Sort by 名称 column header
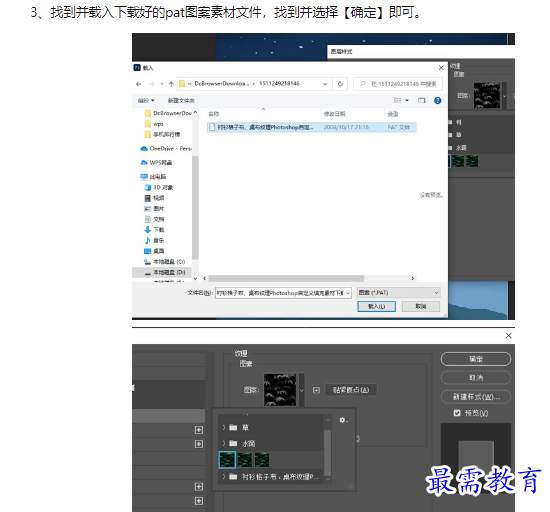Image resolution: width=550 pixels, height=512 pixels. point(214,114)
